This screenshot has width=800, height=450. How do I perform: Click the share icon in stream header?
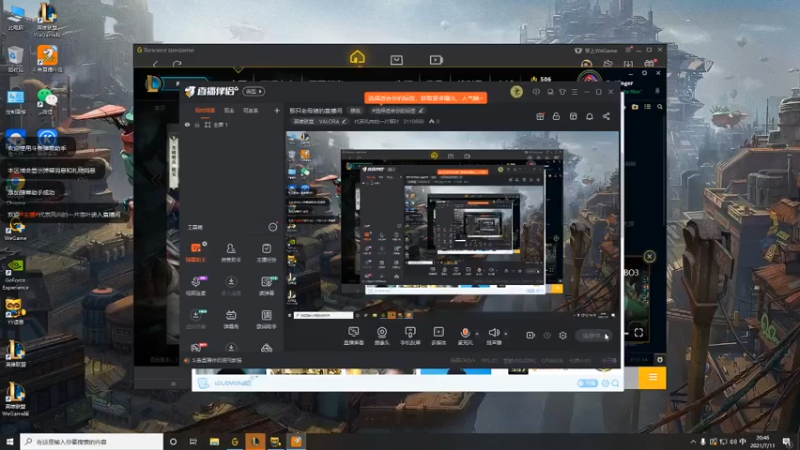tap(606, 116)
